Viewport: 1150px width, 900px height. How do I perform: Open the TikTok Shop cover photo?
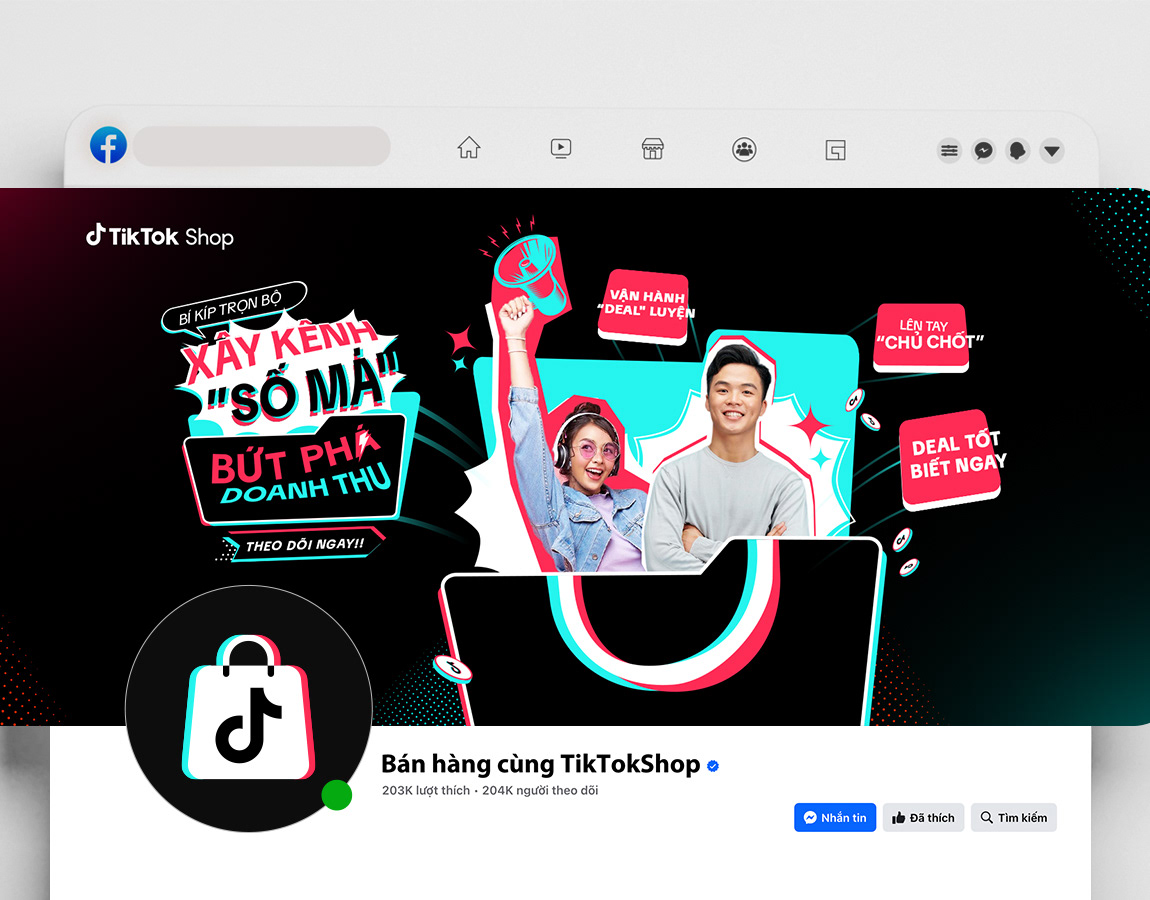tap(575, 456)
